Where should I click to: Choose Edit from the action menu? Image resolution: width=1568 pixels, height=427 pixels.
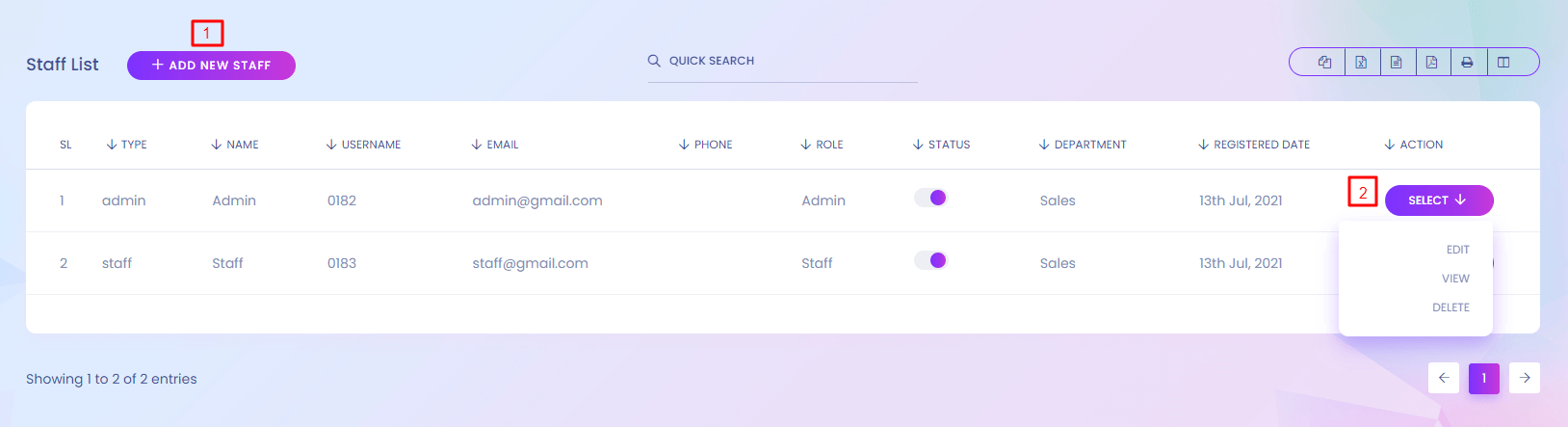click(1457, 250)
